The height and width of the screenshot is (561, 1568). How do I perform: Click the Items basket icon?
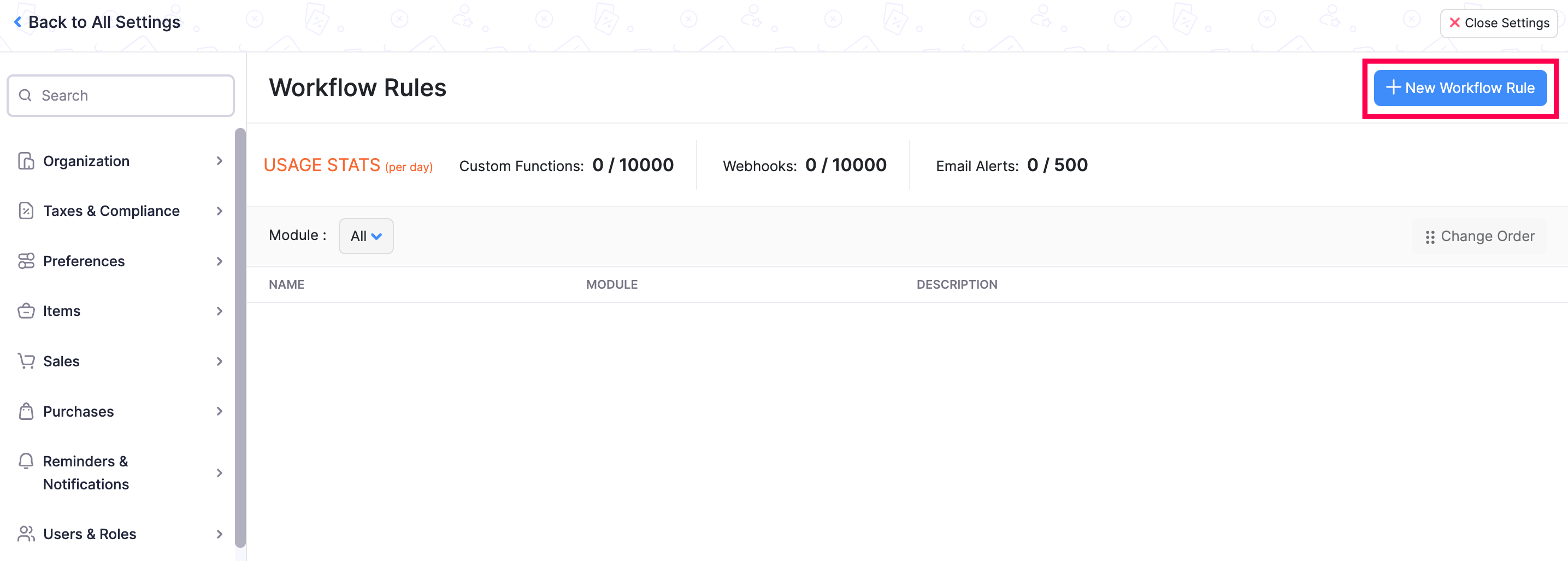(26, 311)
